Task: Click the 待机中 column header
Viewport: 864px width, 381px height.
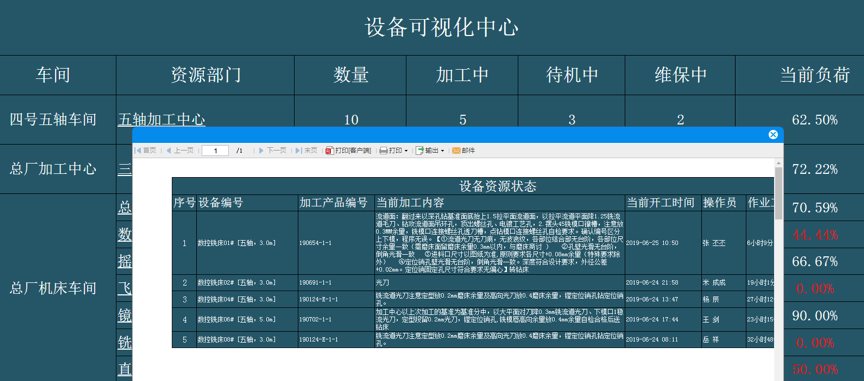Action: click(572, 74)
